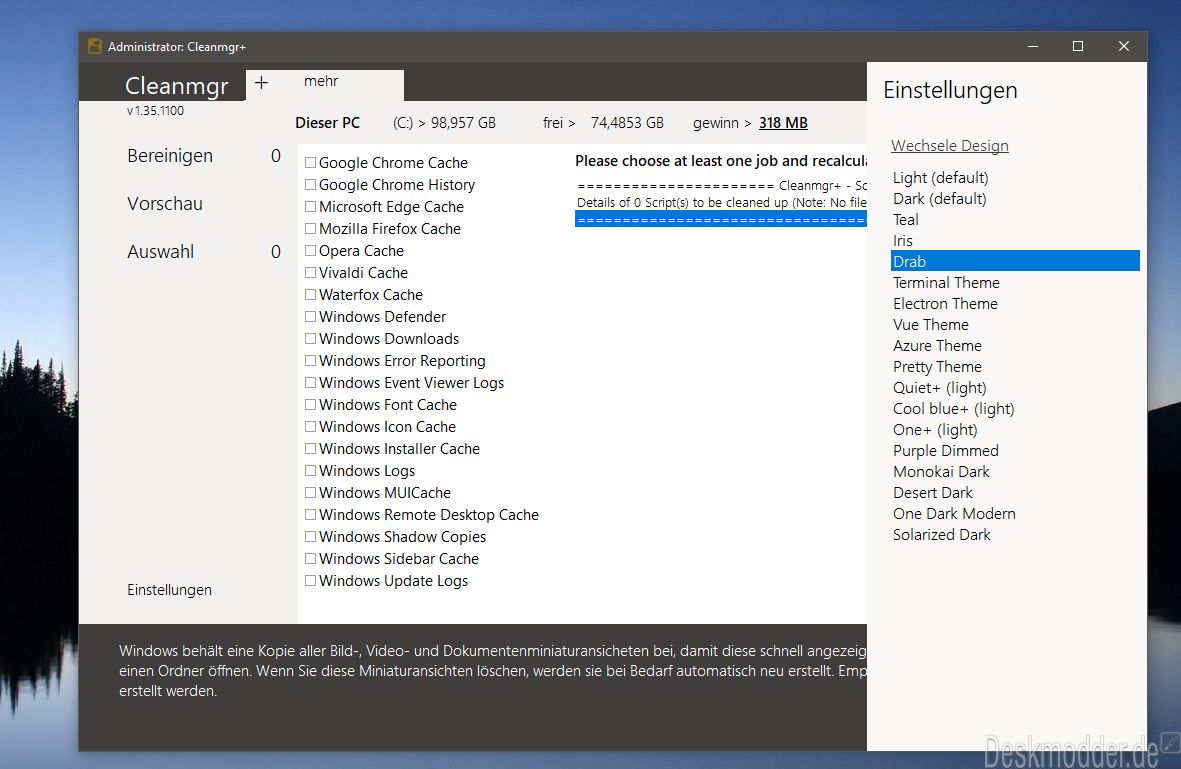Enable the Vivaldi Cache checkbox

click(310, 273)
